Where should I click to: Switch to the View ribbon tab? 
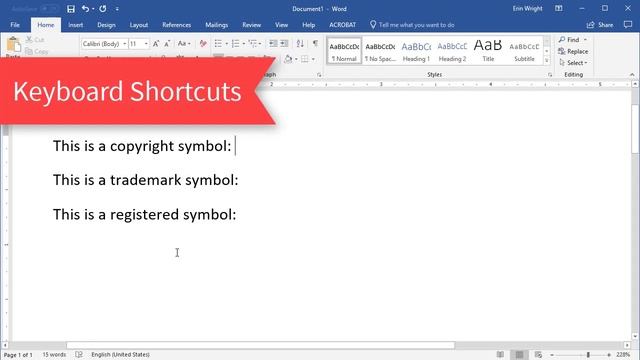tap(281, 25)
